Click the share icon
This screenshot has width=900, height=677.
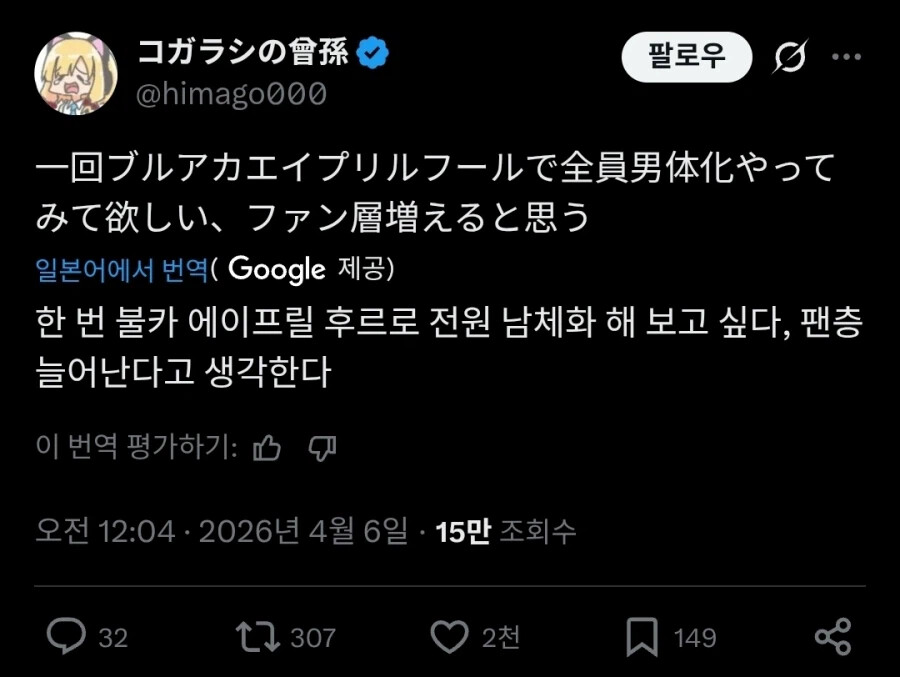832,636
